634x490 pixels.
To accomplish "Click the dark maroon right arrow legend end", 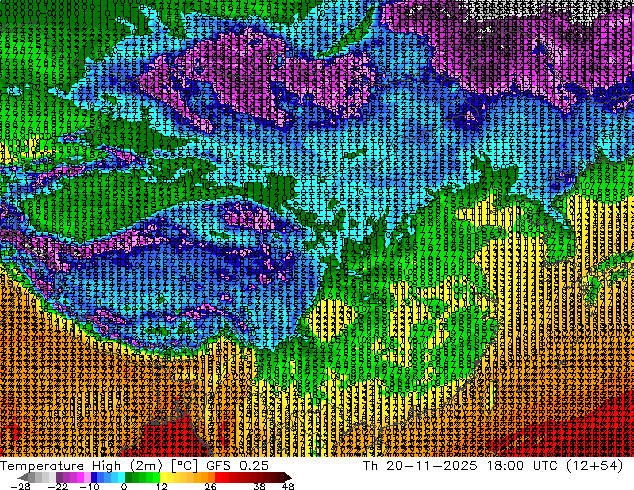I will 287,477.
